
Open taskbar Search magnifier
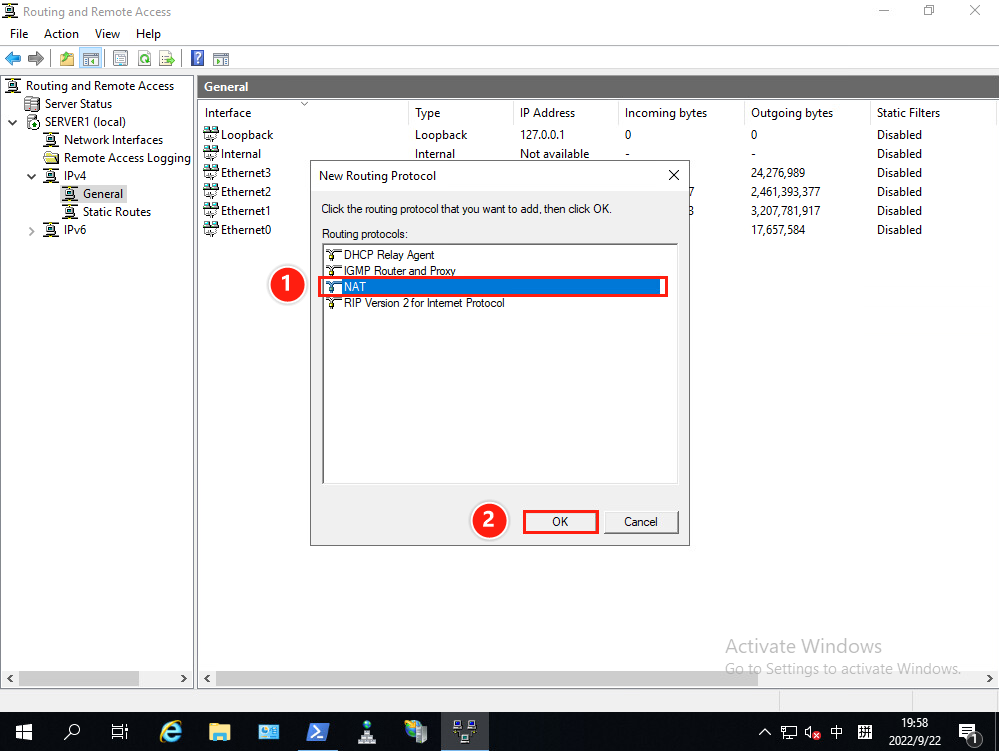[x=72, y=732]
